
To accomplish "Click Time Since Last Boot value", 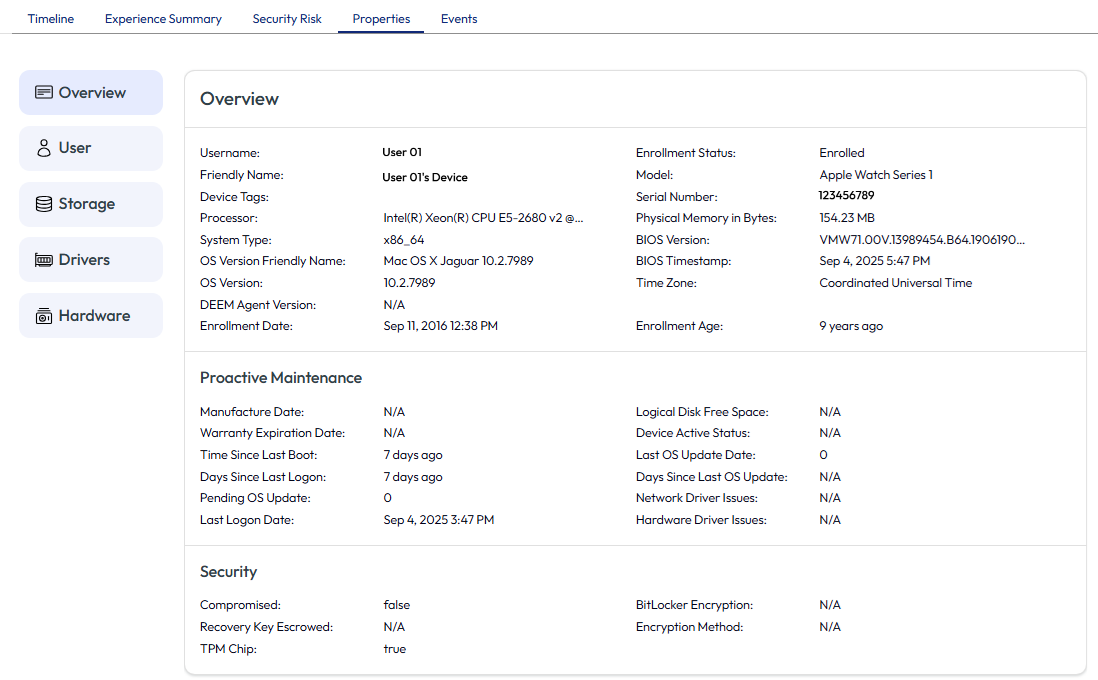I will coord(413,455).
